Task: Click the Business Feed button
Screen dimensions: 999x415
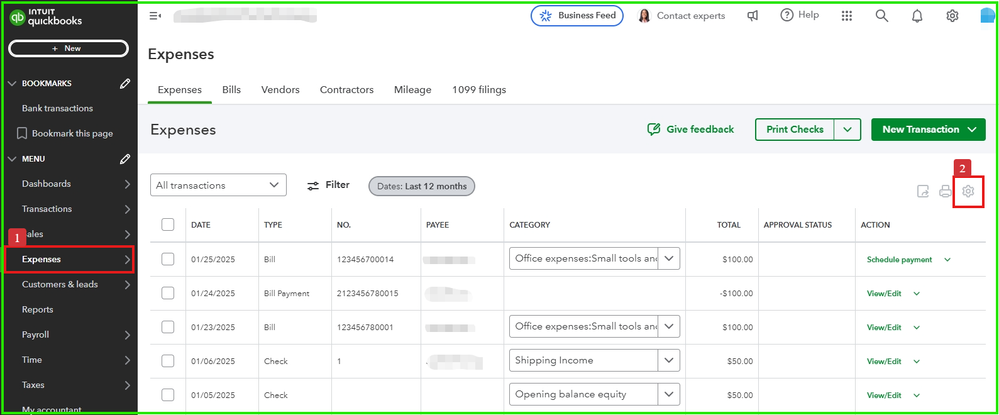Action: pyautogui.click(x=577, y=16)
